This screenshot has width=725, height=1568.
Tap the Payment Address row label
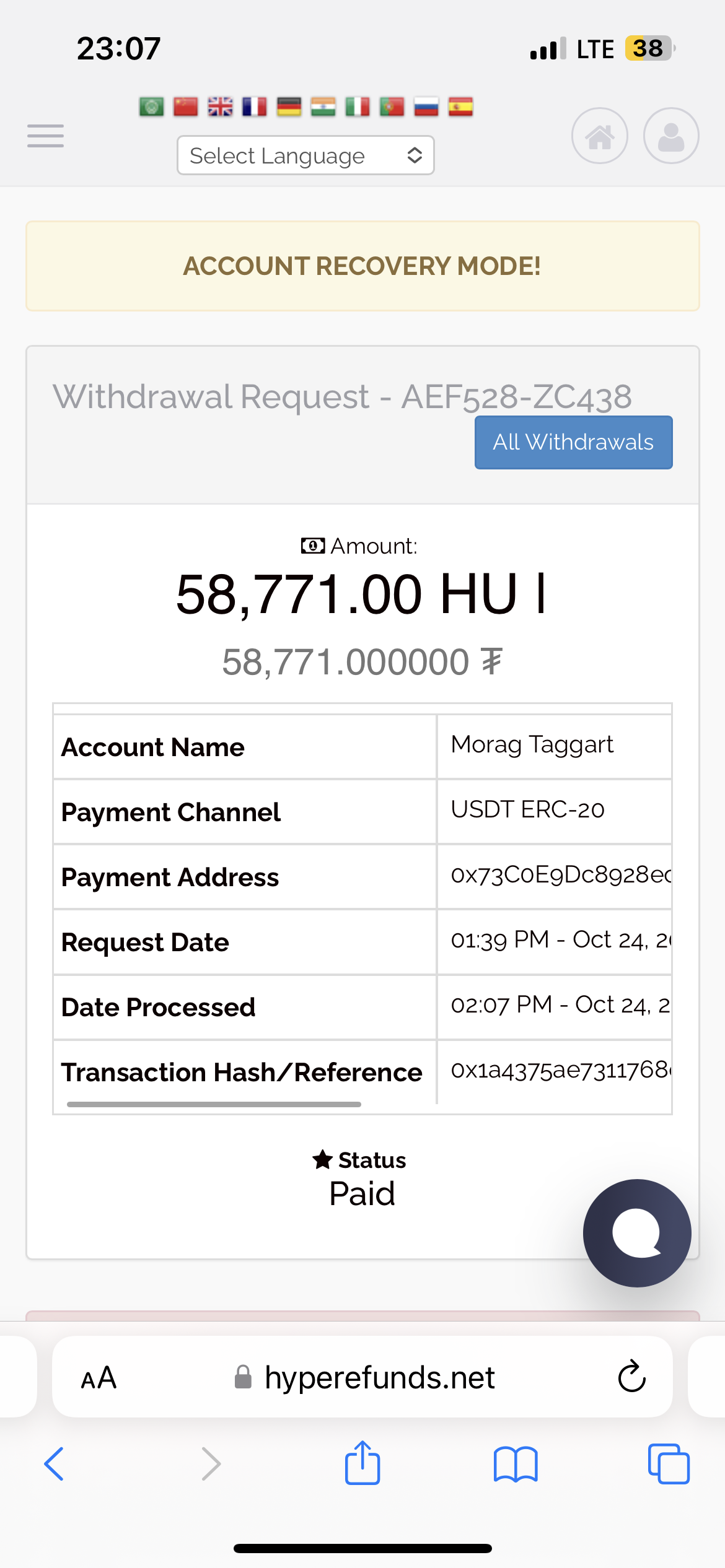click(x=170, y=877)
